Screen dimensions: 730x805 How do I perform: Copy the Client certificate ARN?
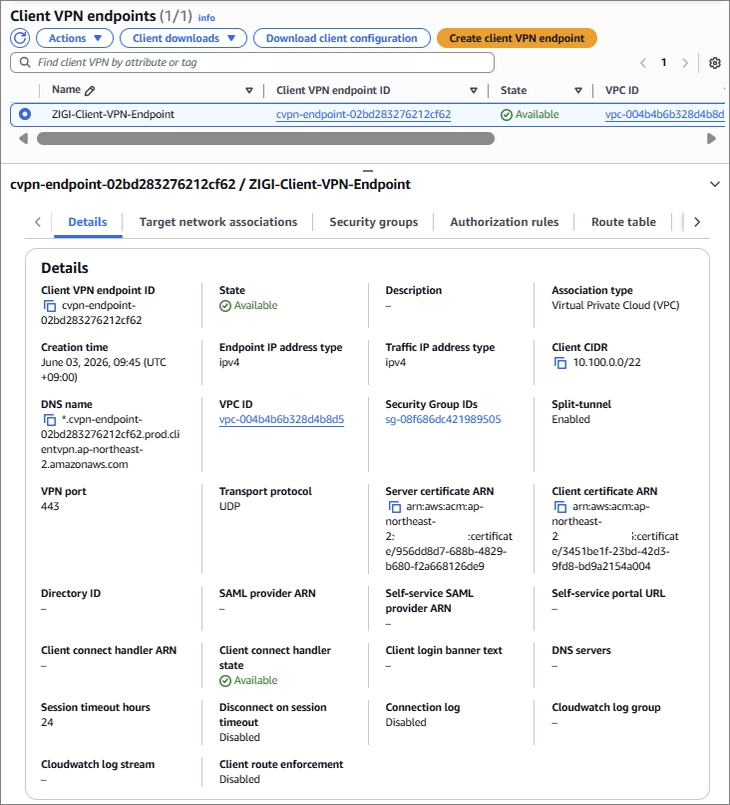point(560,507)
